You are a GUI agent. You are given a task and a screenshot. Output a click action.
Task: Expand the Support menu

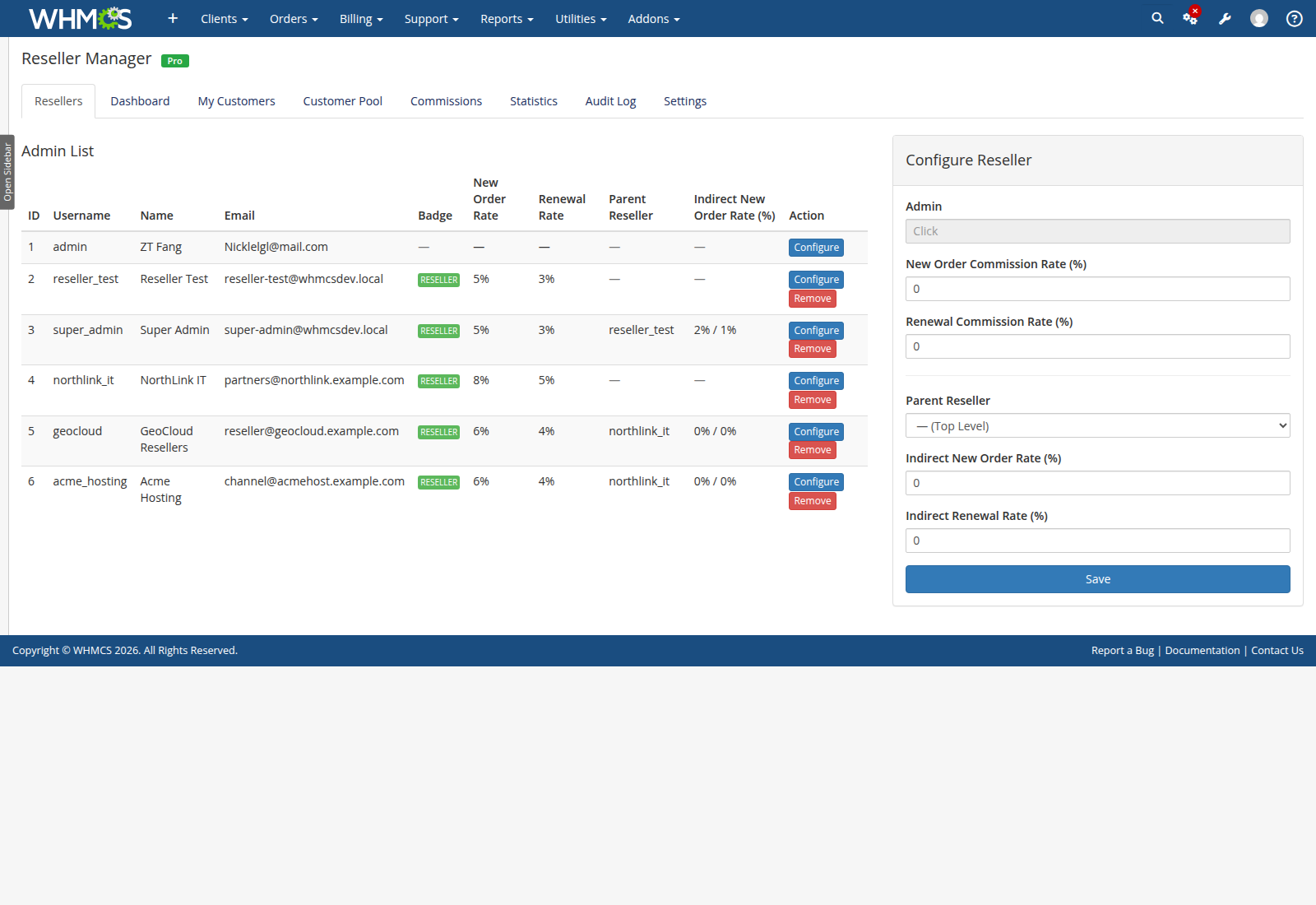431,19
